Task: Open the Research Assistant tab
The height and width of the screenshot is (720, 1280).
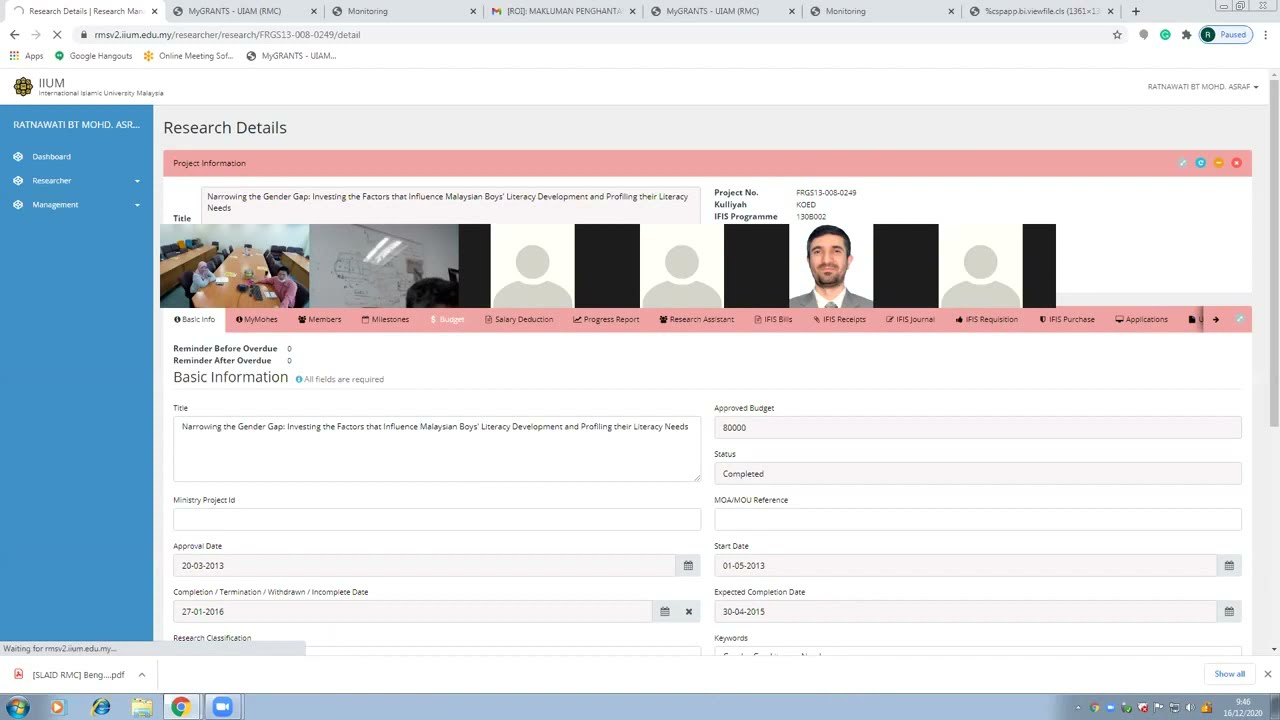Action: (x=697, y=320)
